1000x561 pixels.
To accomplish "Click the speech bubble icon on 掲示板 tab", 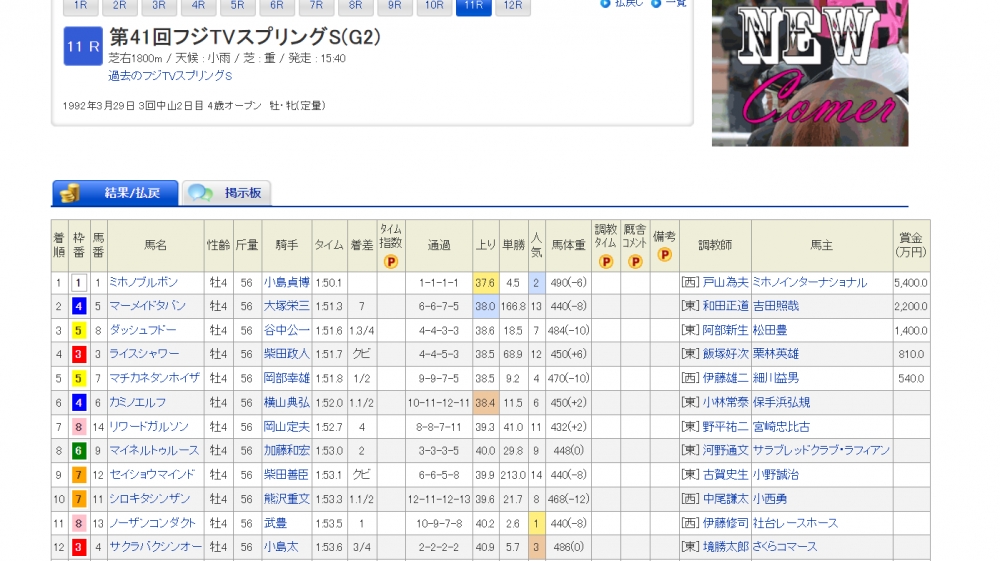I will [200, 193].
